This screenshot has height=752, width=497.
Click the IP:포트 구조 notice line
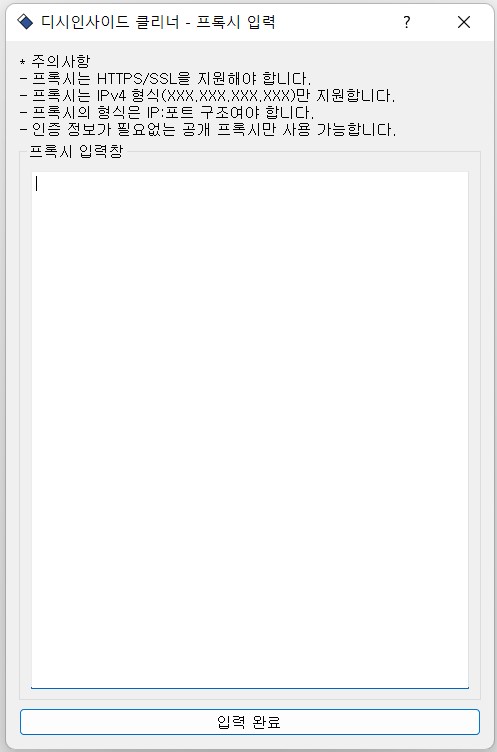167,113
